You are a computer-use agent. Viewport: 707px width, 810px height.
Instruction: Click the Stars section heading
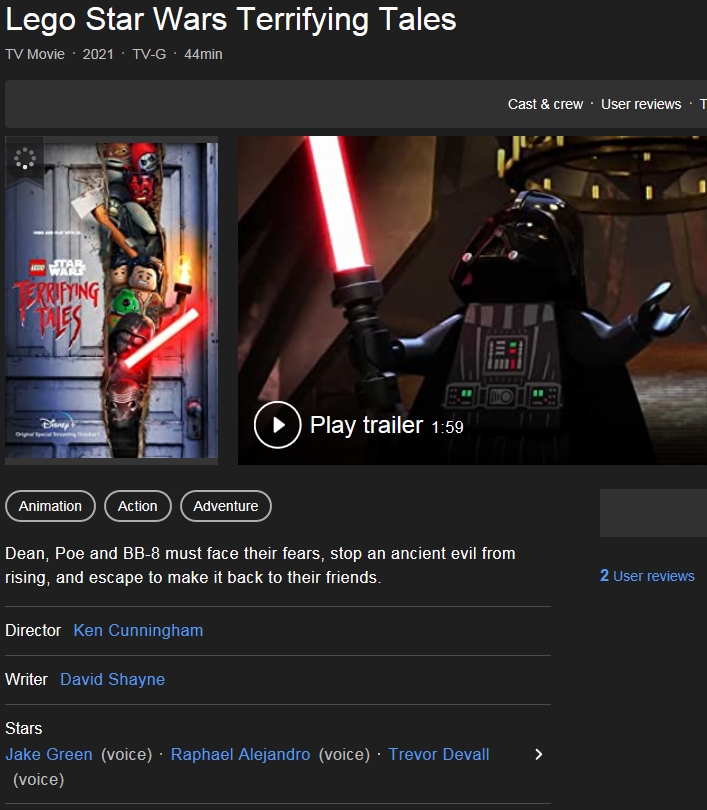tap(24, 728)
